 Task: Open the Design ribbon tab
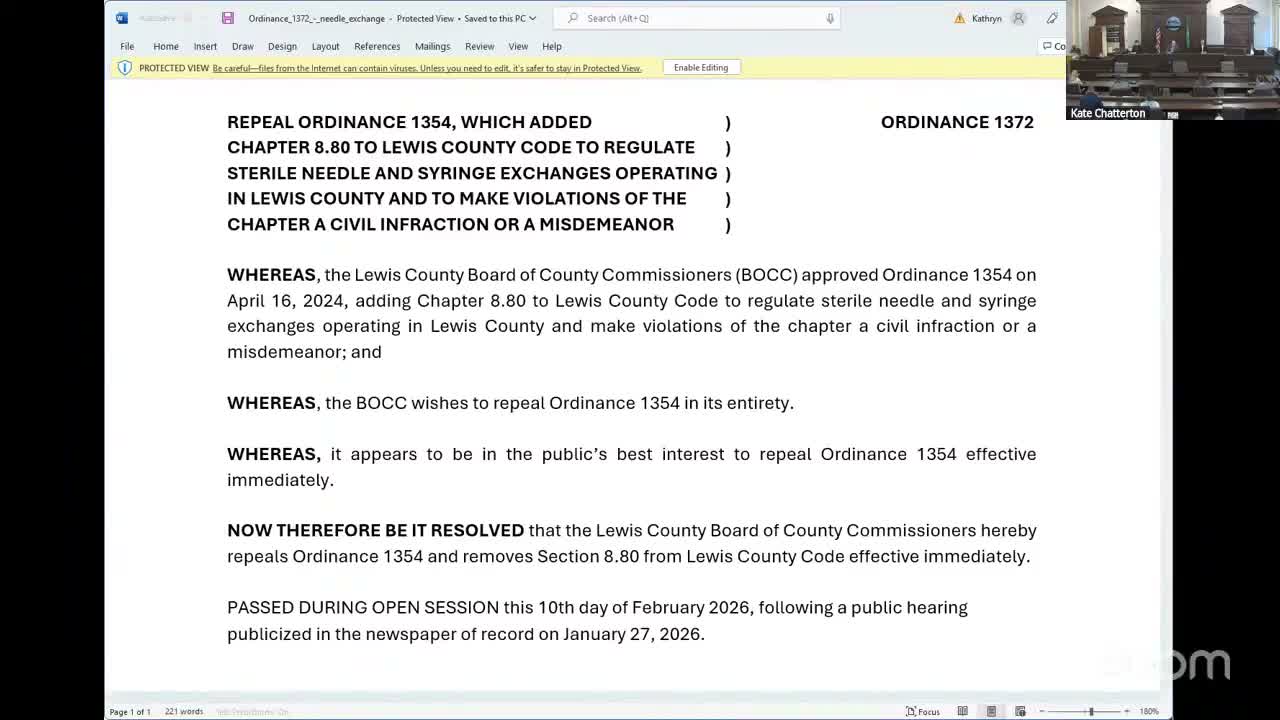tap(282, 46)
